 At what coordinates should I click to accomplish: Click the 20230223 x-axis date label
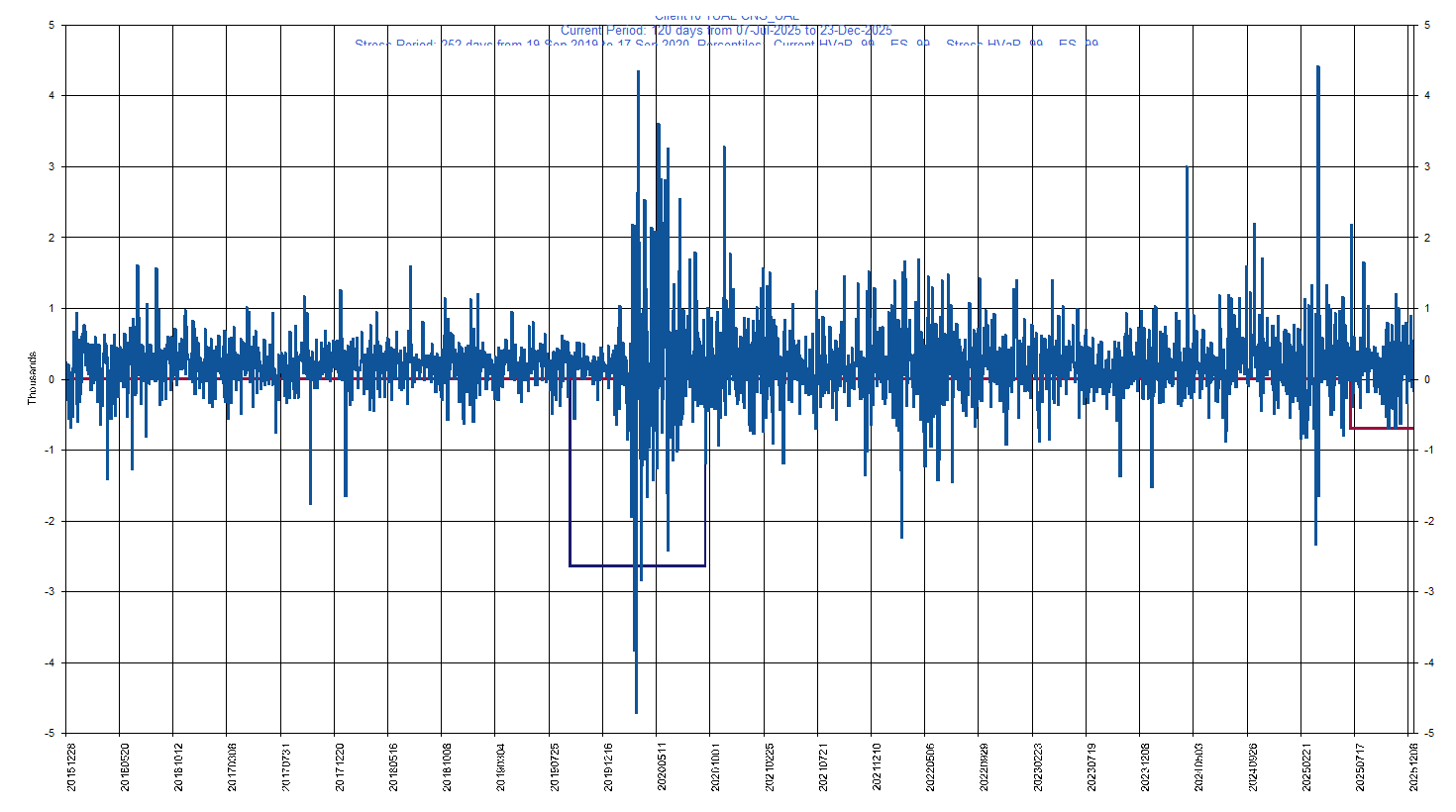1038,766
